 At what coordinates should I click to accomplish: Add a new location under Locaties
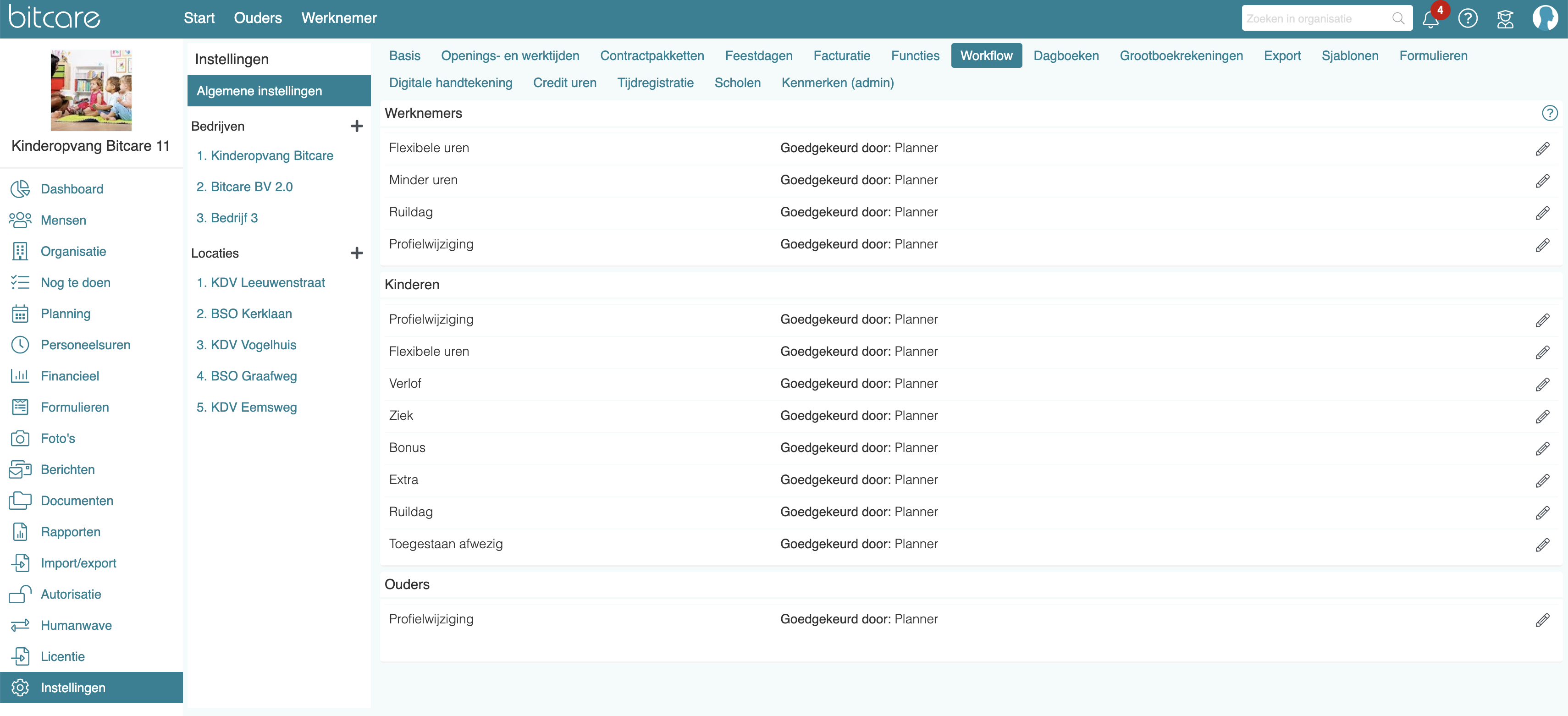tap(357, 253)
